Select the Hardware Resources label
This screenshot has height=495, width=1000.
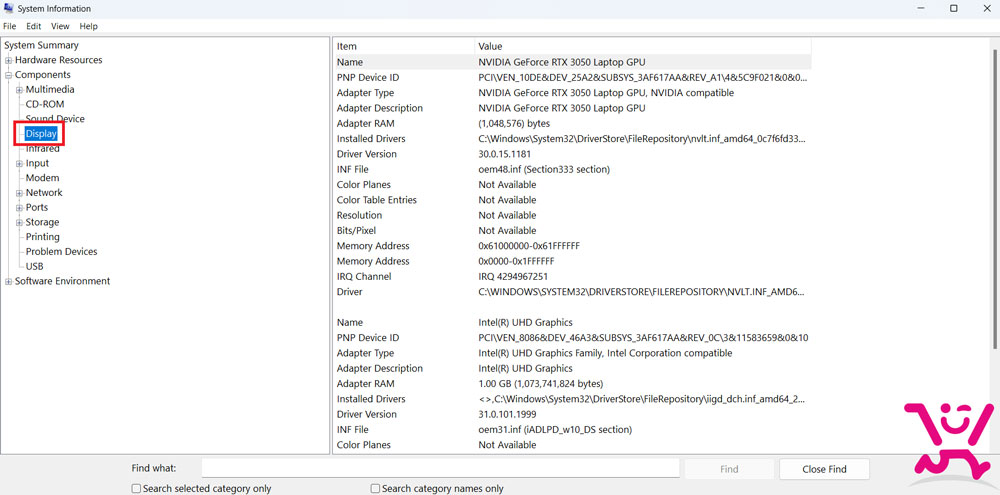coord(59,60)
